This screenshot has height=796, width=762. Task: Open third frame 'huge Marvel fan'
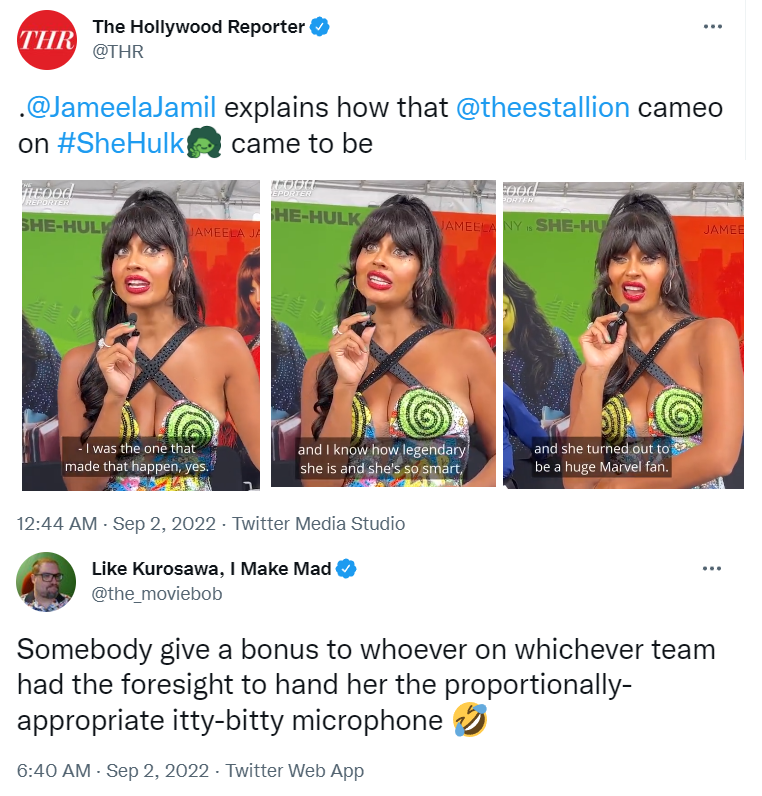coord(623,335)
